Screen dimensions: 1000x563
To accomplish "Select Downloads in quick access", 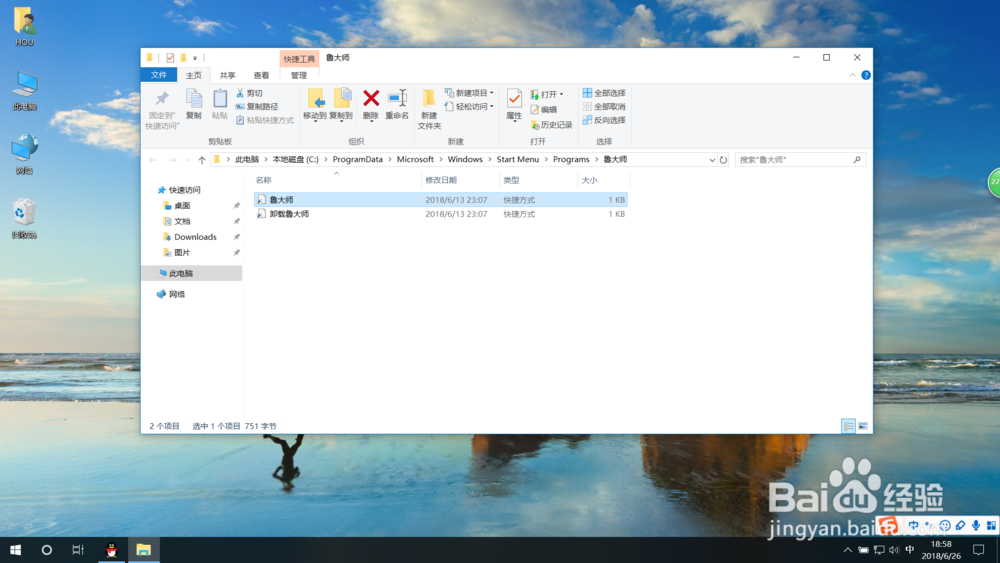I will (195, 237).
